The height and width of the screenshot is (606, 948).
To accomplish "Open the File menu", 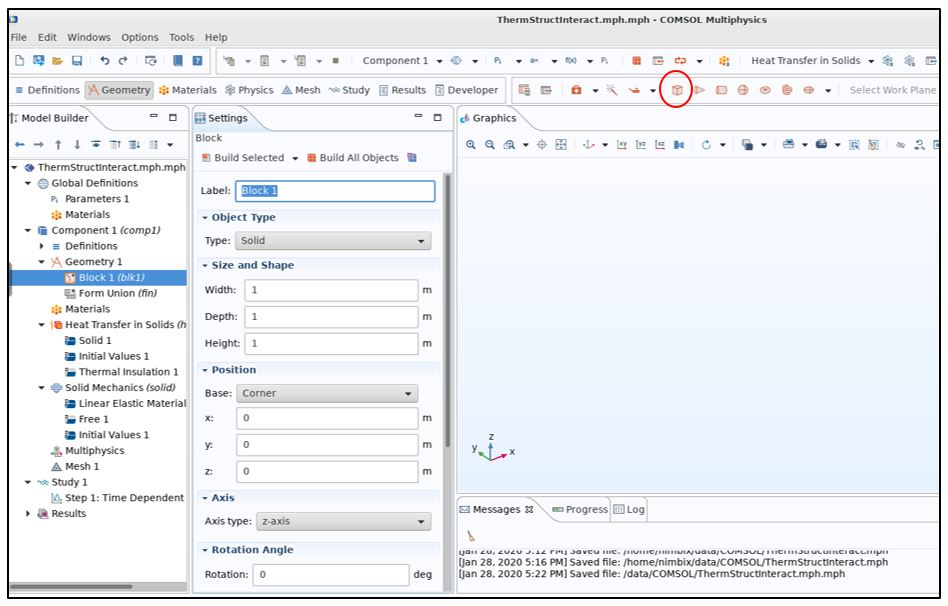I will [x=19, y=37].
